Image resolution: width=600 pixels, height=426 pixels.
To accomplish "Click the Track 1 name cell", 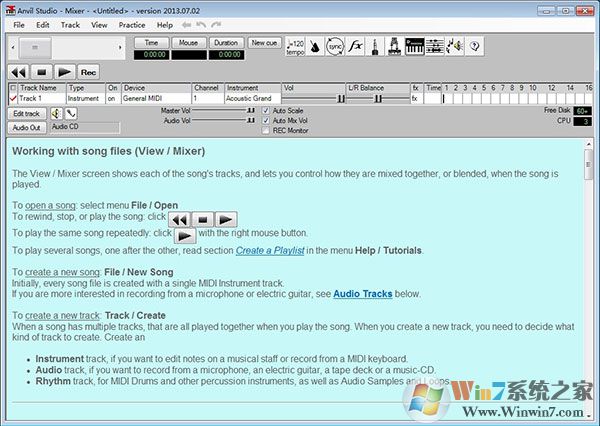I will [x=42, y=99].
